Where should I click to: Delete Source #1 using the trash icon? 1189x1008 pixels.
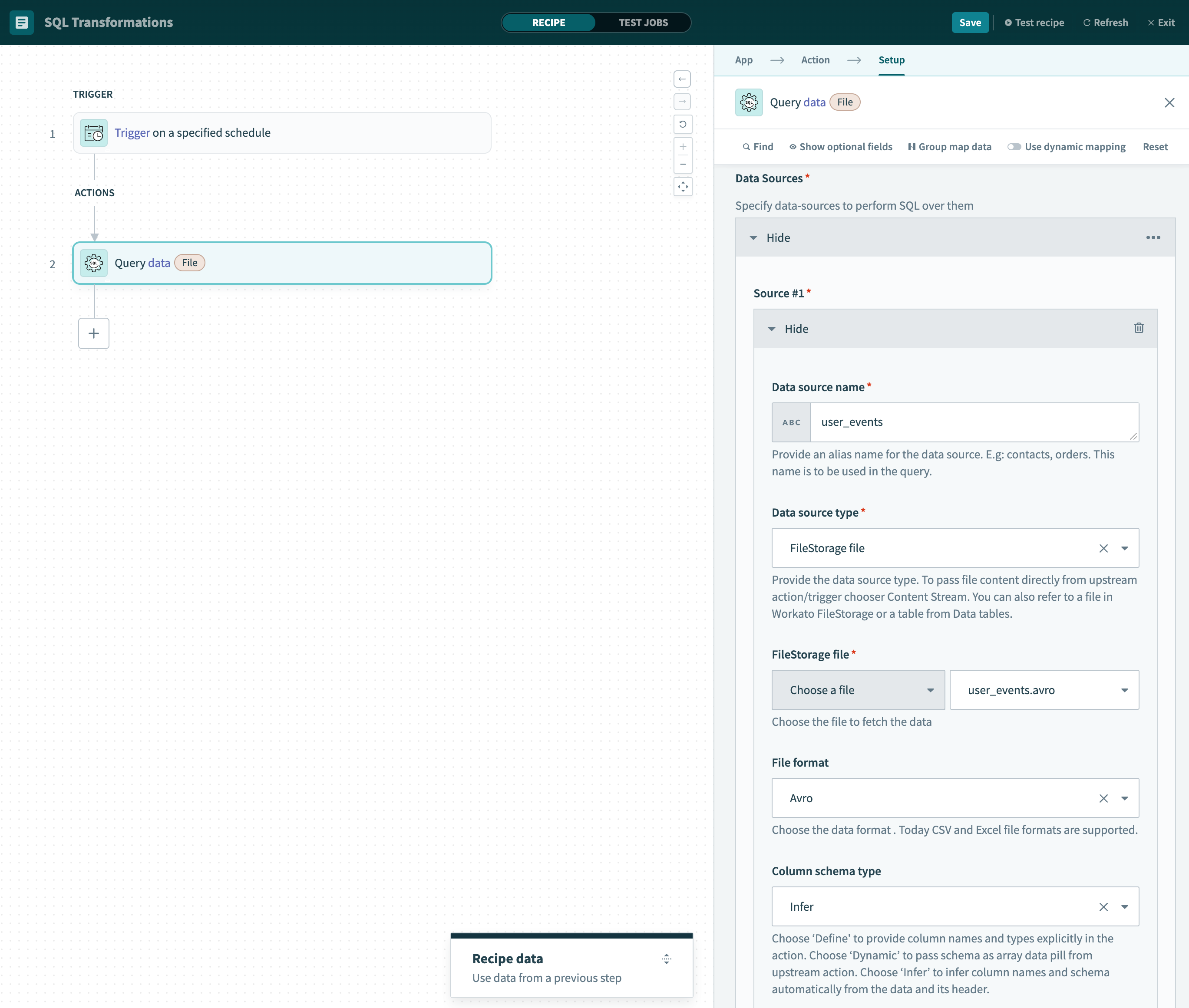click(x=1139, y=328)
